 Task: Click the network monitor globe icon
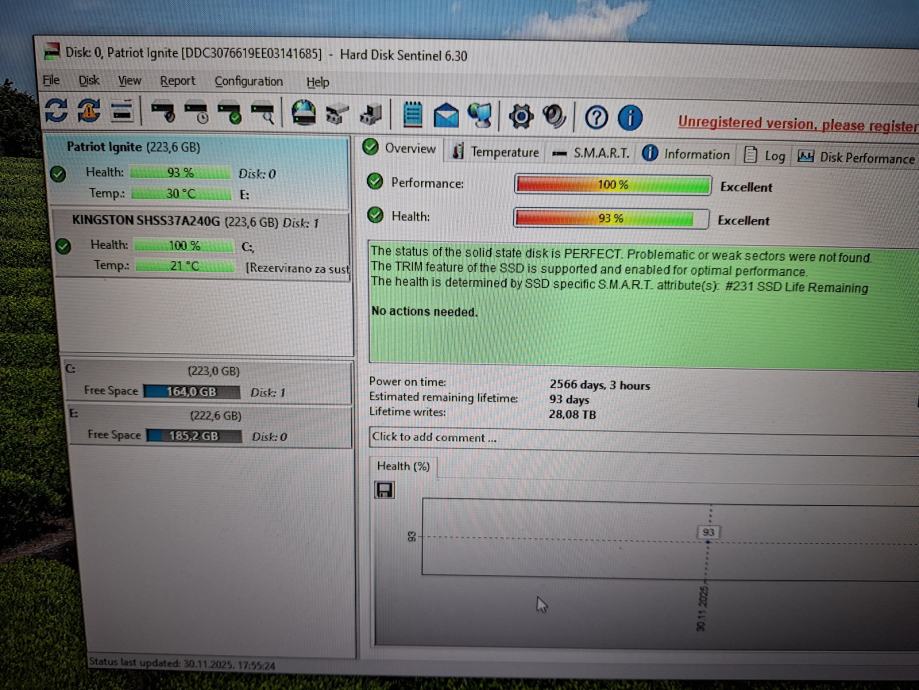(480, 115)
